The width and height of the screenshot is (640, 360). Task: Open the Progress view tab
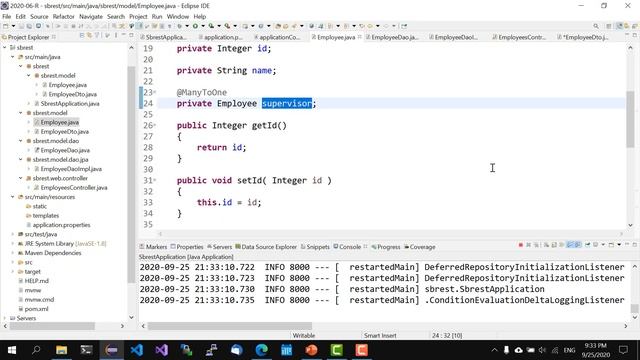coord(386,247)
